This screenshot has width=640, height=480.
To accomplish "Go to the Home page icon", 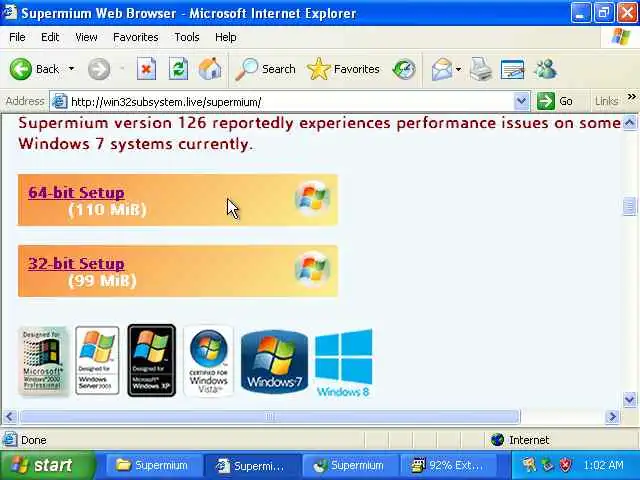I will point(210,69).
